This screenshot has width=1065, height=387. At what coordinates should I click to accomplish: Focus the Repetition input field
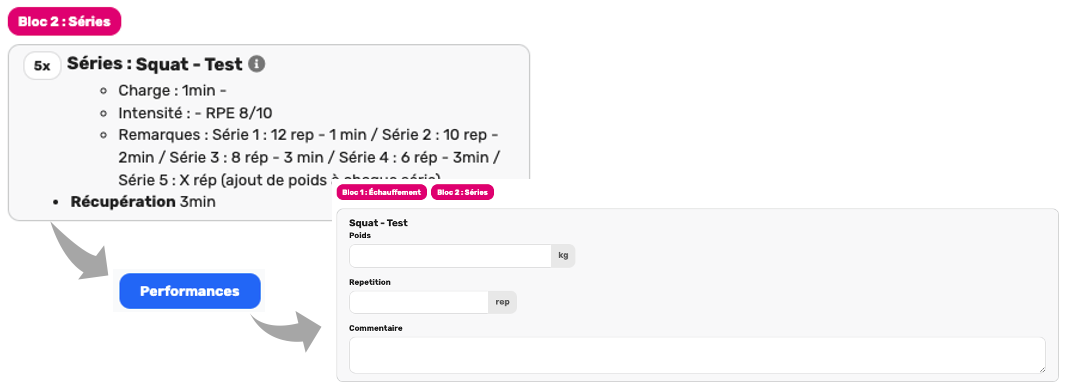pos(419,302)
